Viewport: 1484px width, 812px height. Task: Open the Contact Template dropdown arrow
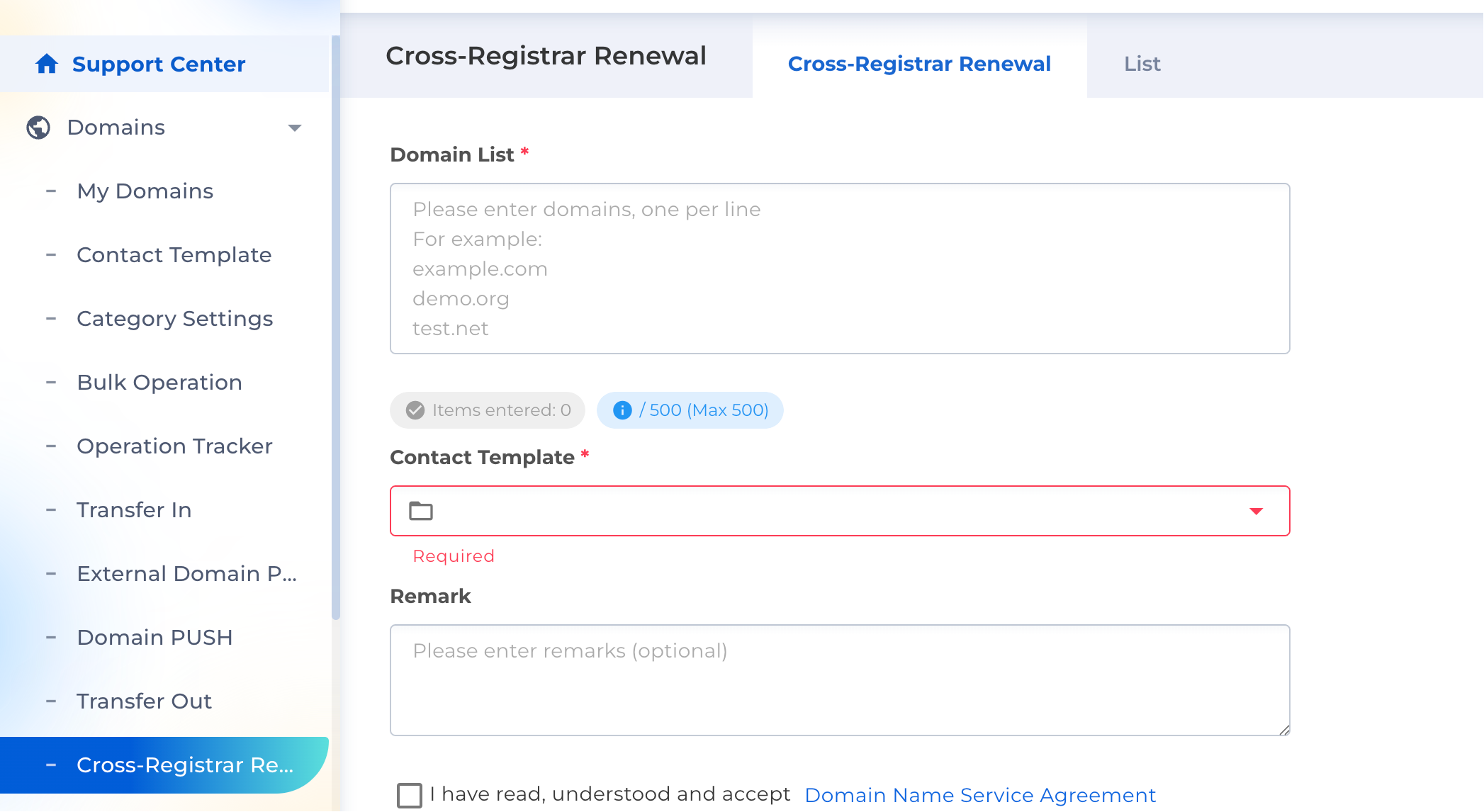pyautogui.click(x=1256, y=511)
